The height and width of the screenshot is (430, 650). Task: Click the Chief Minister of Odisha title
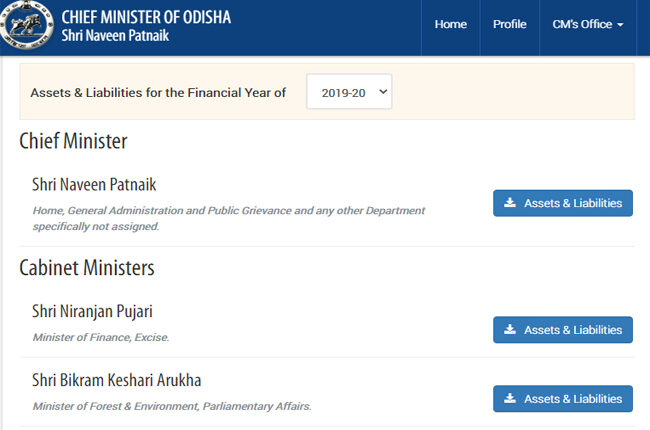point(146,17)
